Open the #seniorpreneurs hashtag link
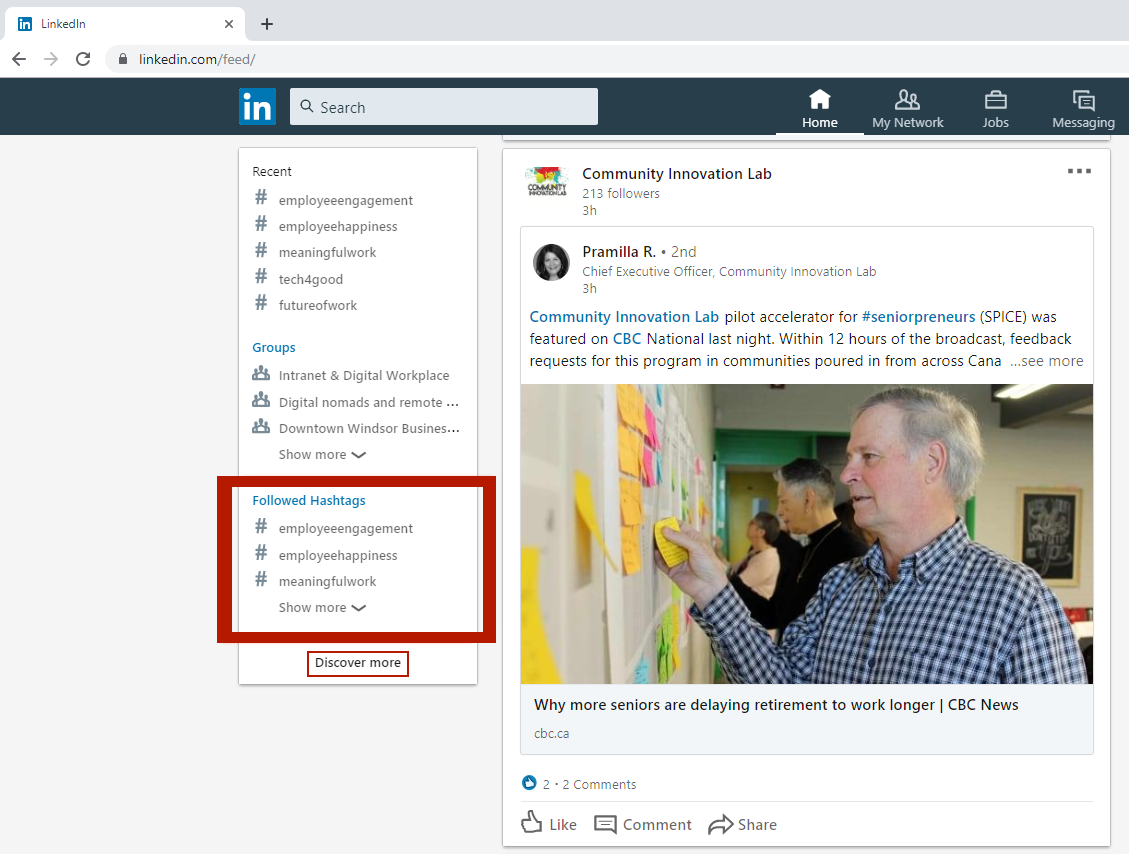This screenshot has height=854, width=1129. pyautogui.click(x=918, y=317)
